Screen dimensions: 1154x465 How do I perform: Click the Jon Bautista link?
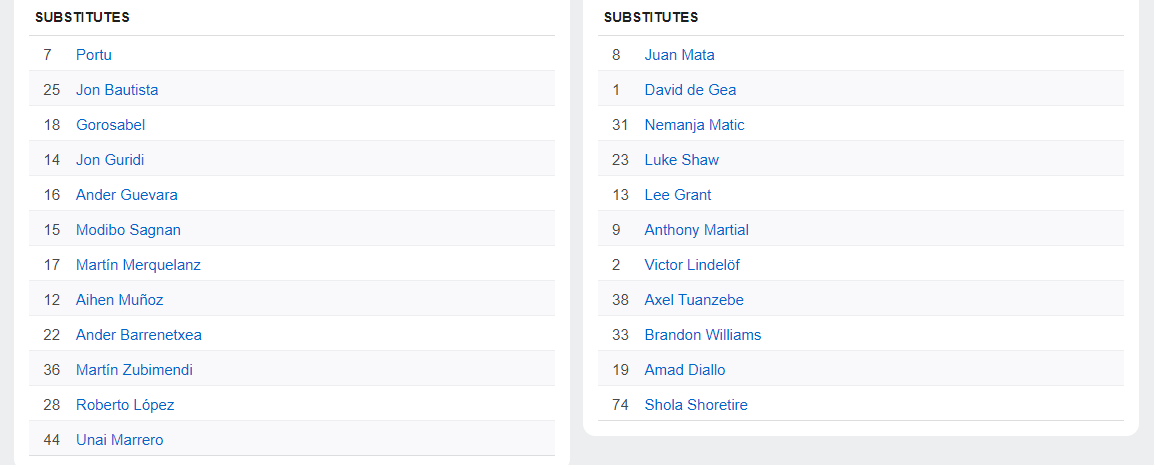(117, 90)
